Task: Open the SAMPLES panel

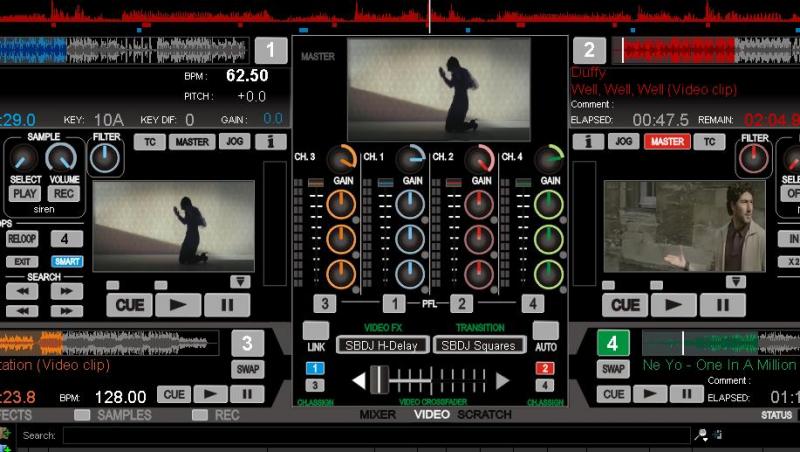Action: [x=113, y=415]
